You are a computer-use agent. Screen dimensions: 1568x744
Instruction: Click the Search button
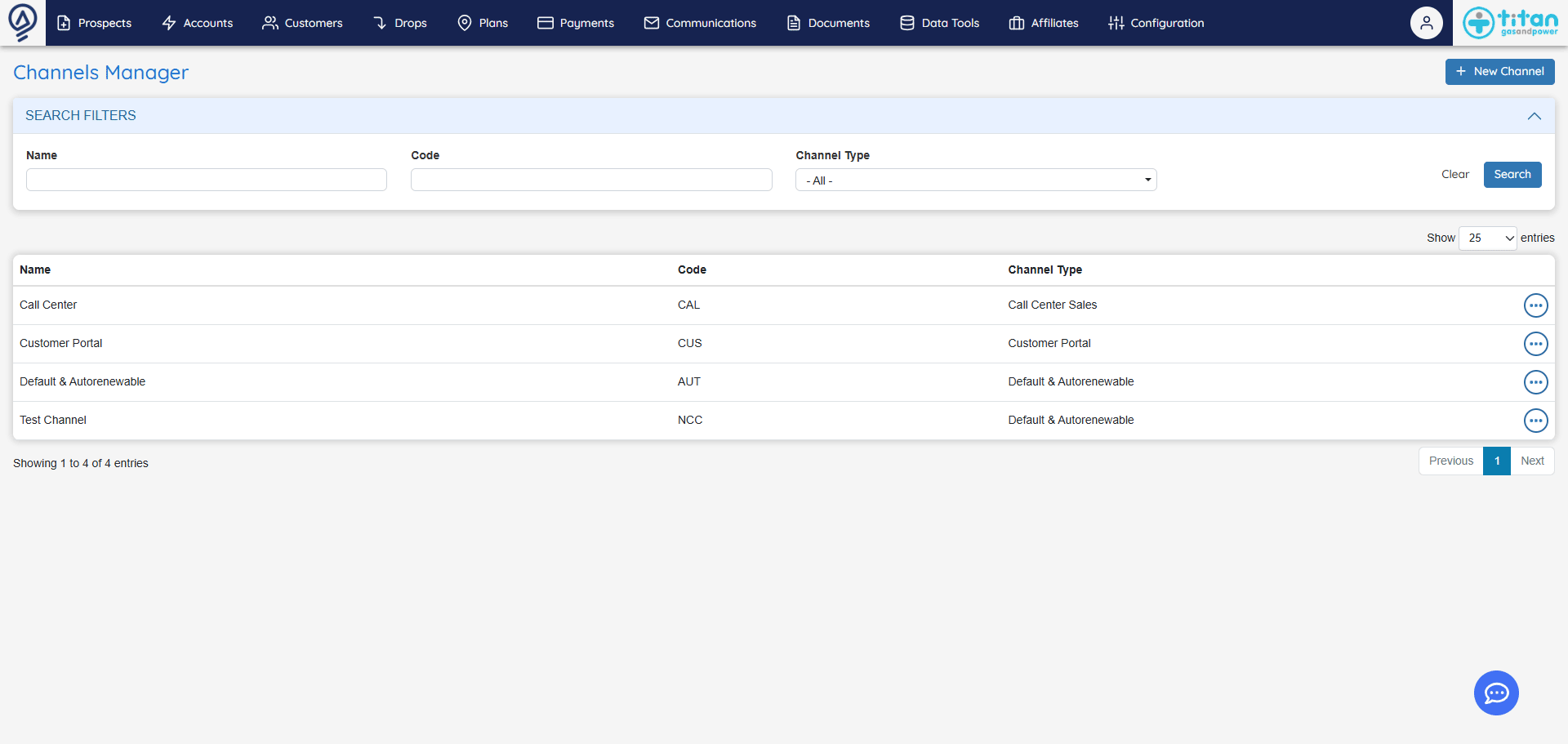[1512, 175]
